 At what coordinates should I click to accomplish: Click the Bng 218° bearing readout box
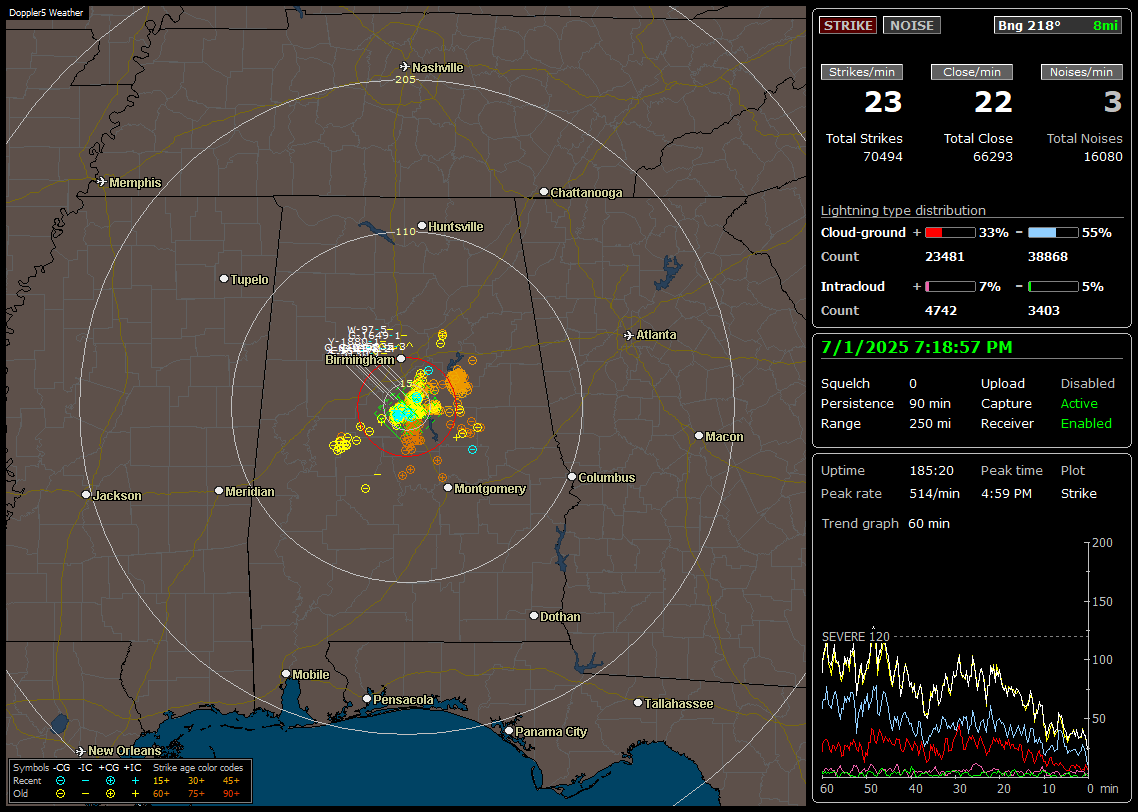[x=1058, y=25]
